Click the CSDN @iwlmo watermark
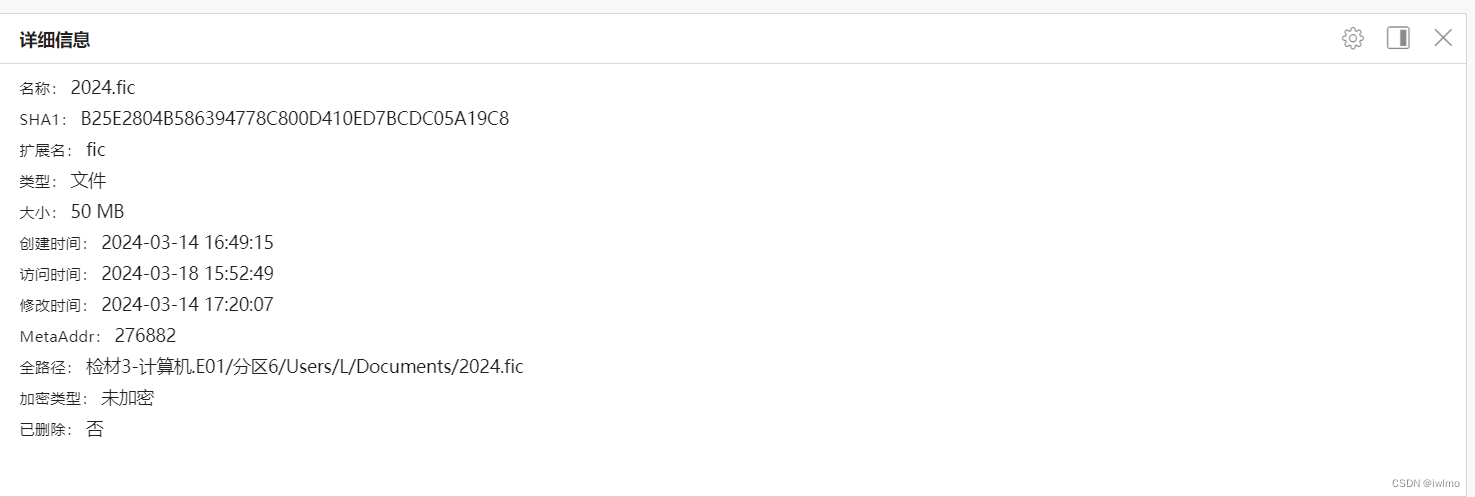Viewport: 1475px width, 497px height. 1425,483
